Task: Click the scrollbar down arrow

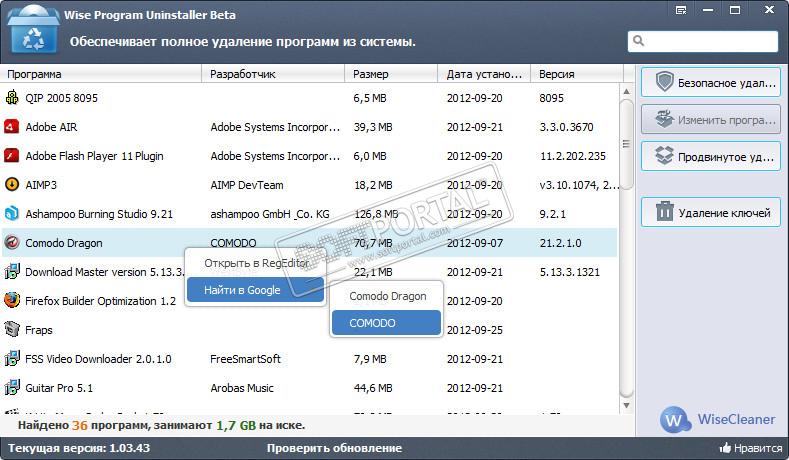Action: point(626,405)
